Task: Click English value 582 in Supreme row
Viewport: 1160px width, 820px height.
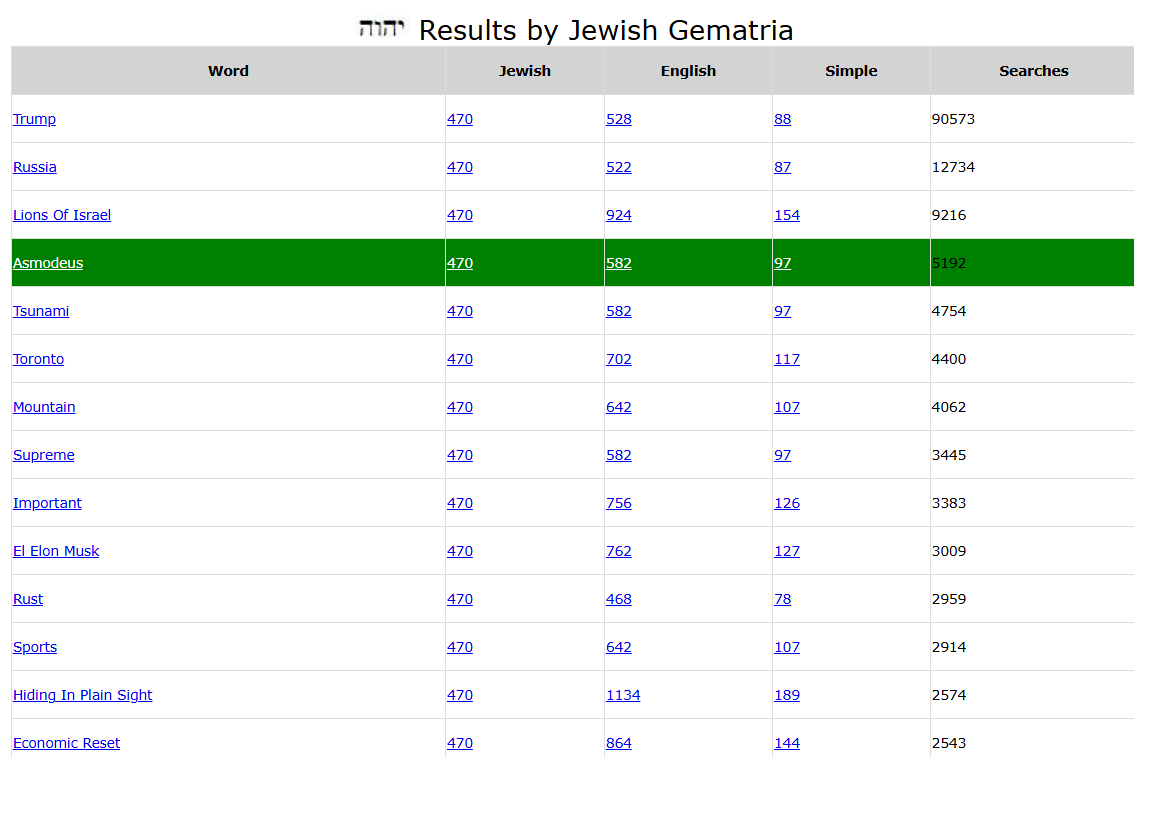Action: coord(619,455)
